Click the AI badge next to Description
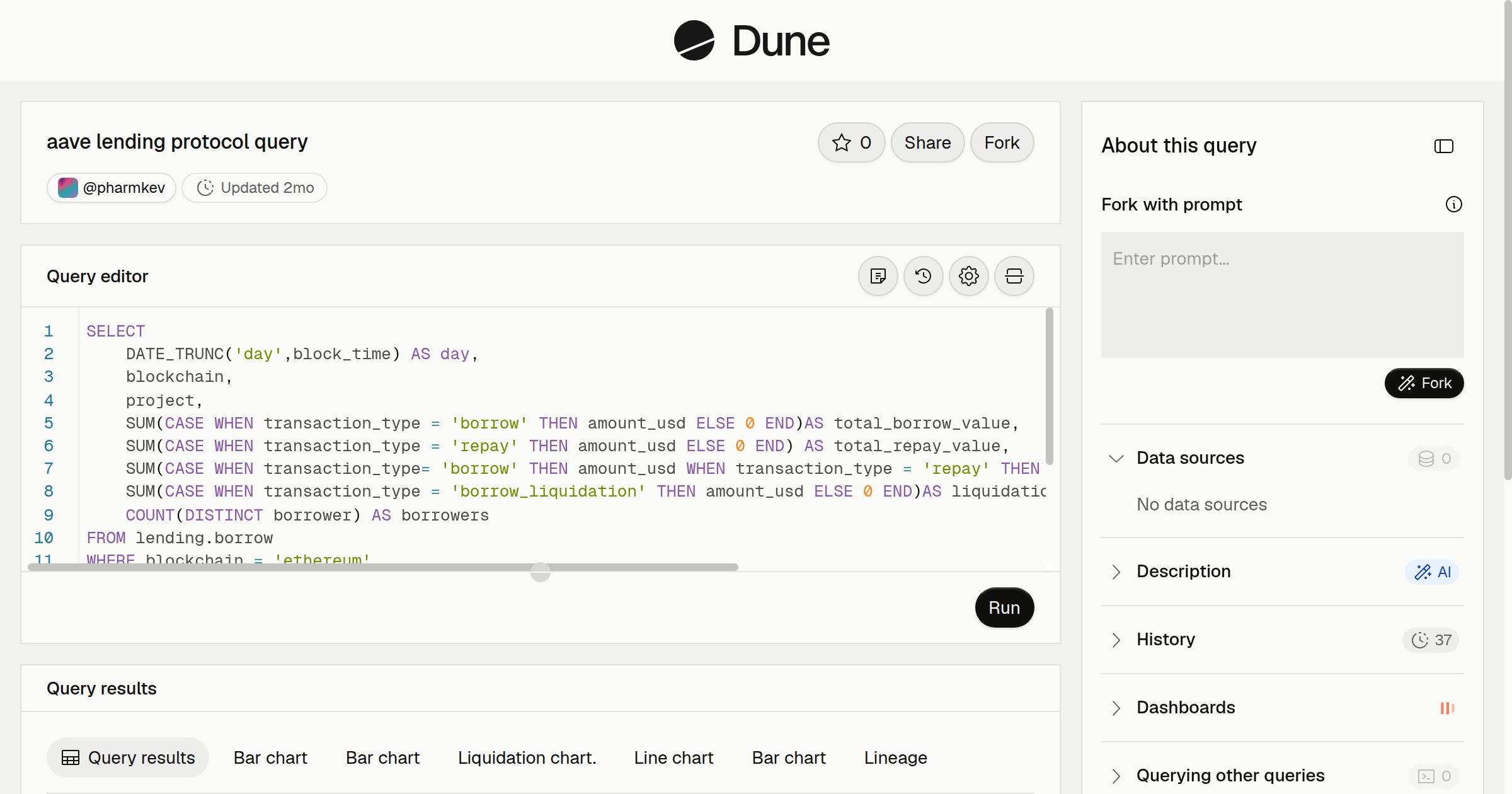 click(x=1432, y=572)
